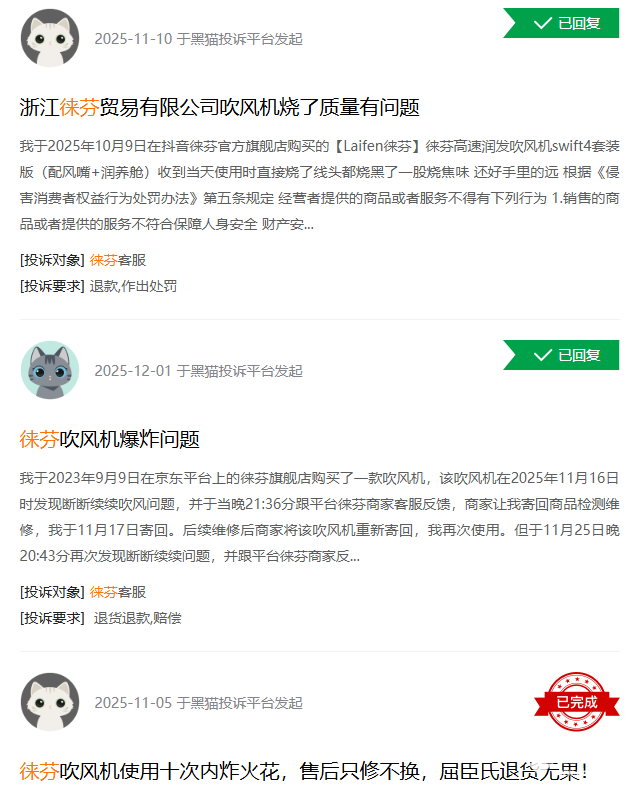The height and width of the screenshot is (788, 639).
Task: Click gray cat avatar on teal background
Action: [x=50, y=370]
